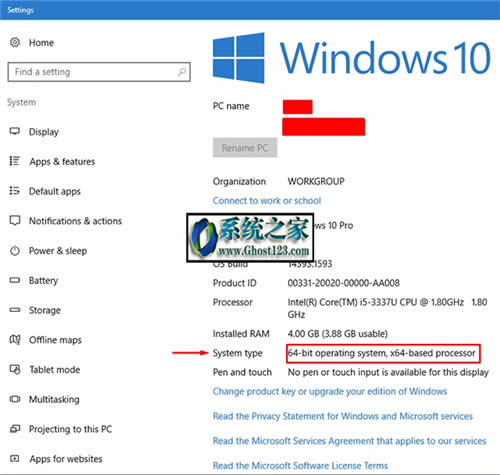
Task: Select Storage in the sidebar
Action: [45, 310]
